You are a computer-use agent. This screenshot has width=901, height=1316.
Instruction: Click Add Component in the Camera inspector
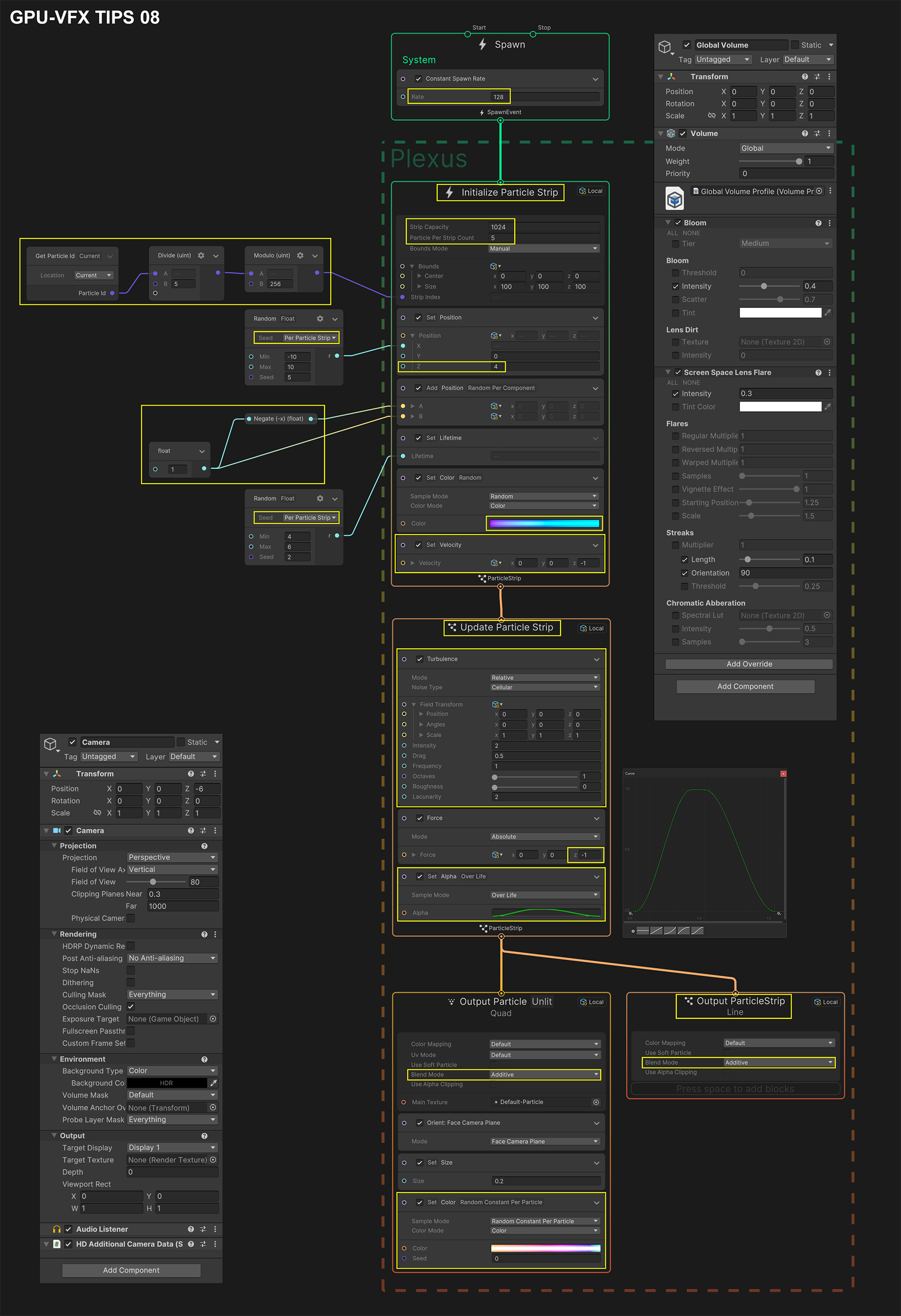click(132, 1270)
